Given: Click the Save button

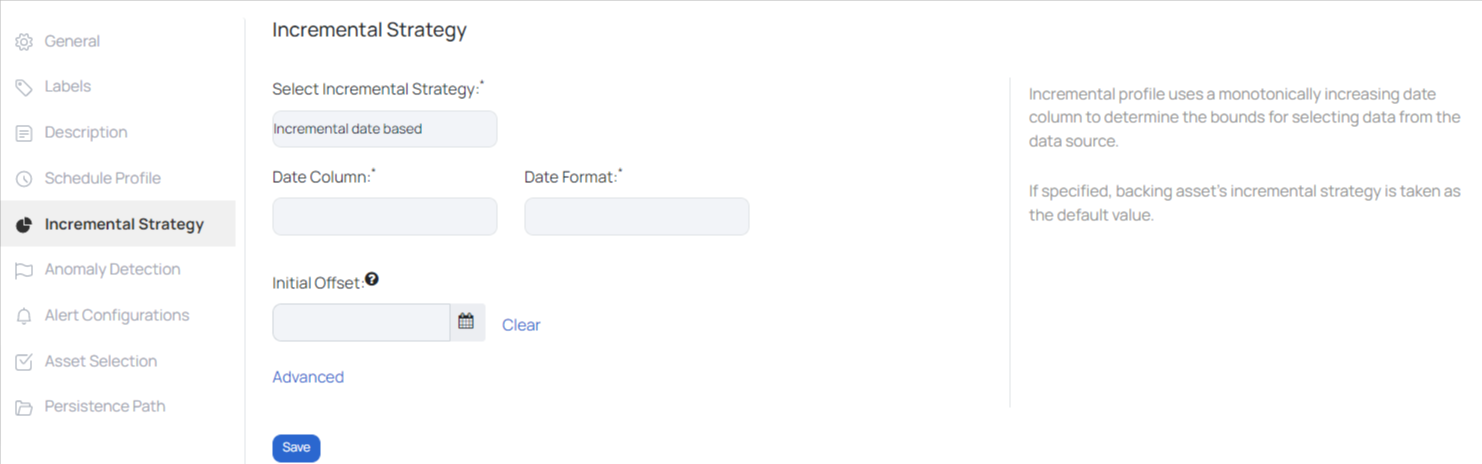Looking at the screenshot, I should [x=296, y=448].
